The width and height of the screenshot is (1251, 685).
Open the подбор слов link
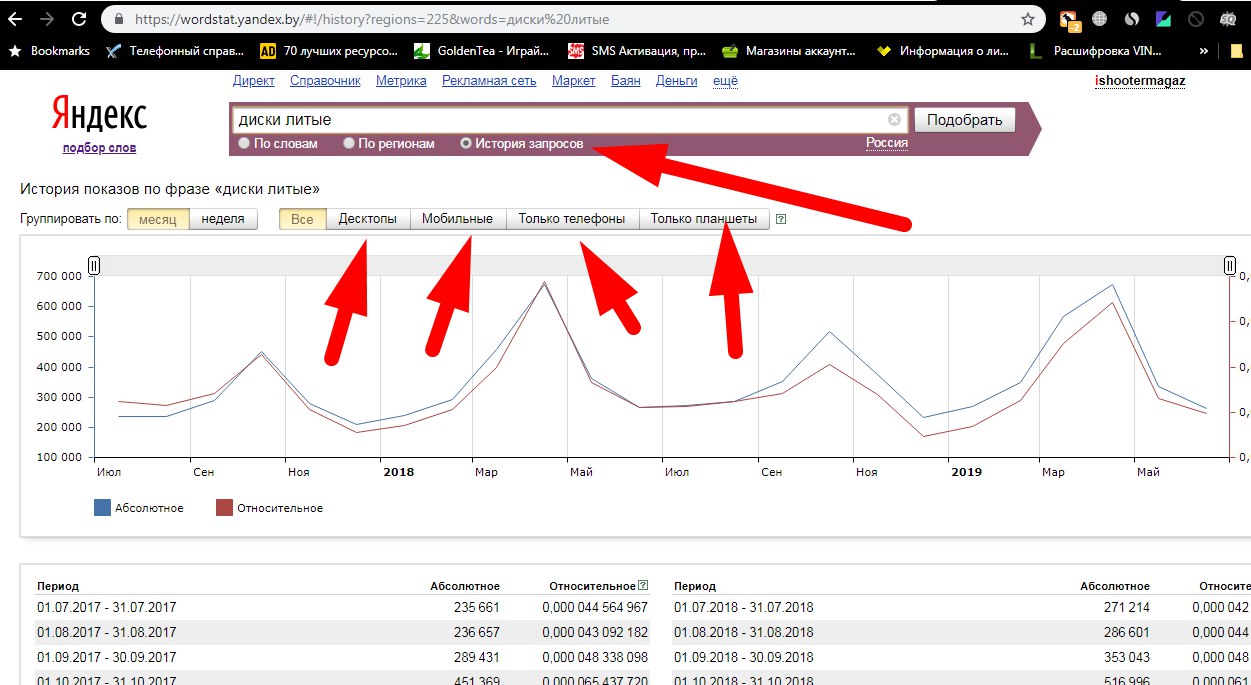tap(99, 148)
